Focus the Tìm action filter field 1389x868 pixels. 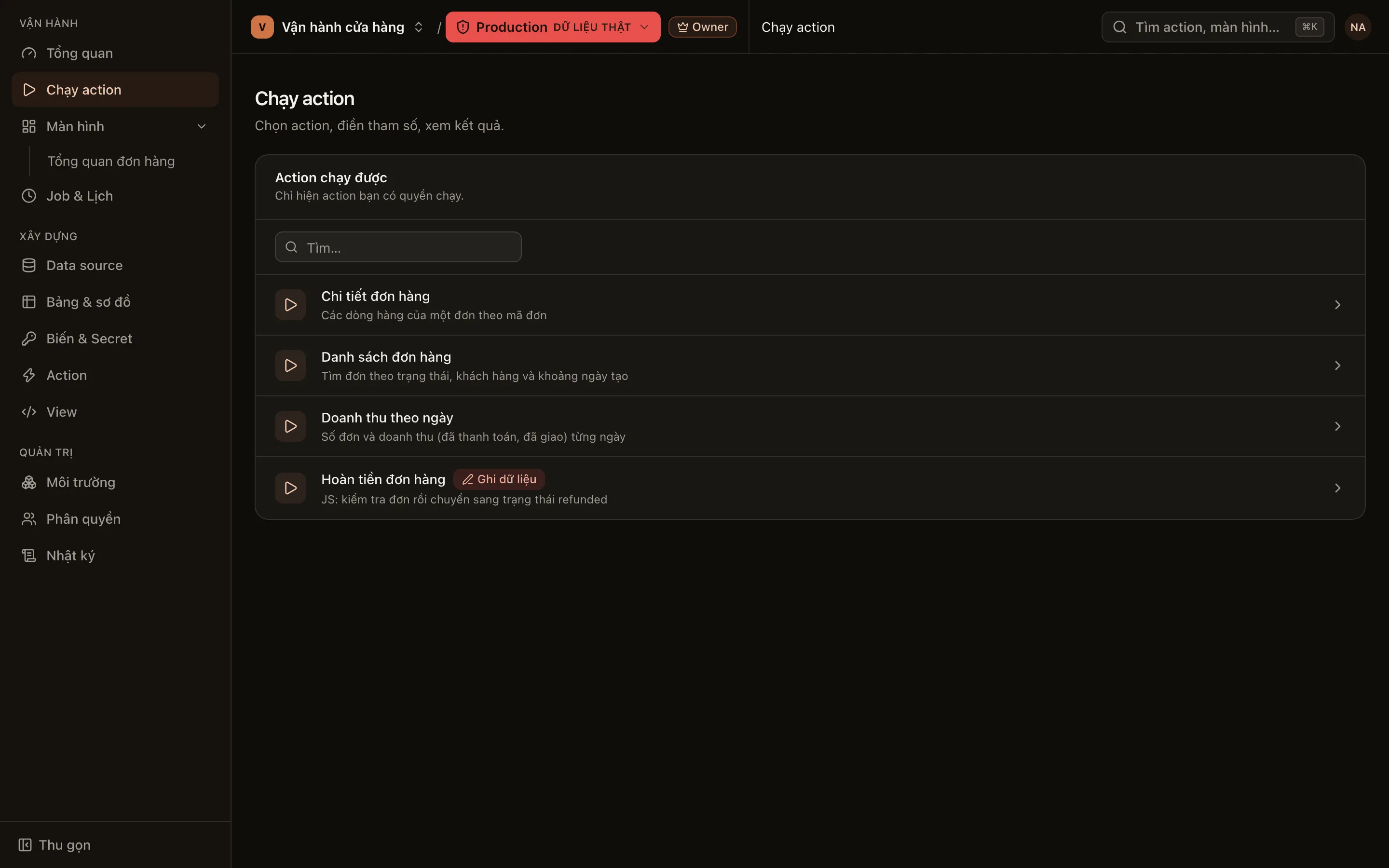[398, 247]
